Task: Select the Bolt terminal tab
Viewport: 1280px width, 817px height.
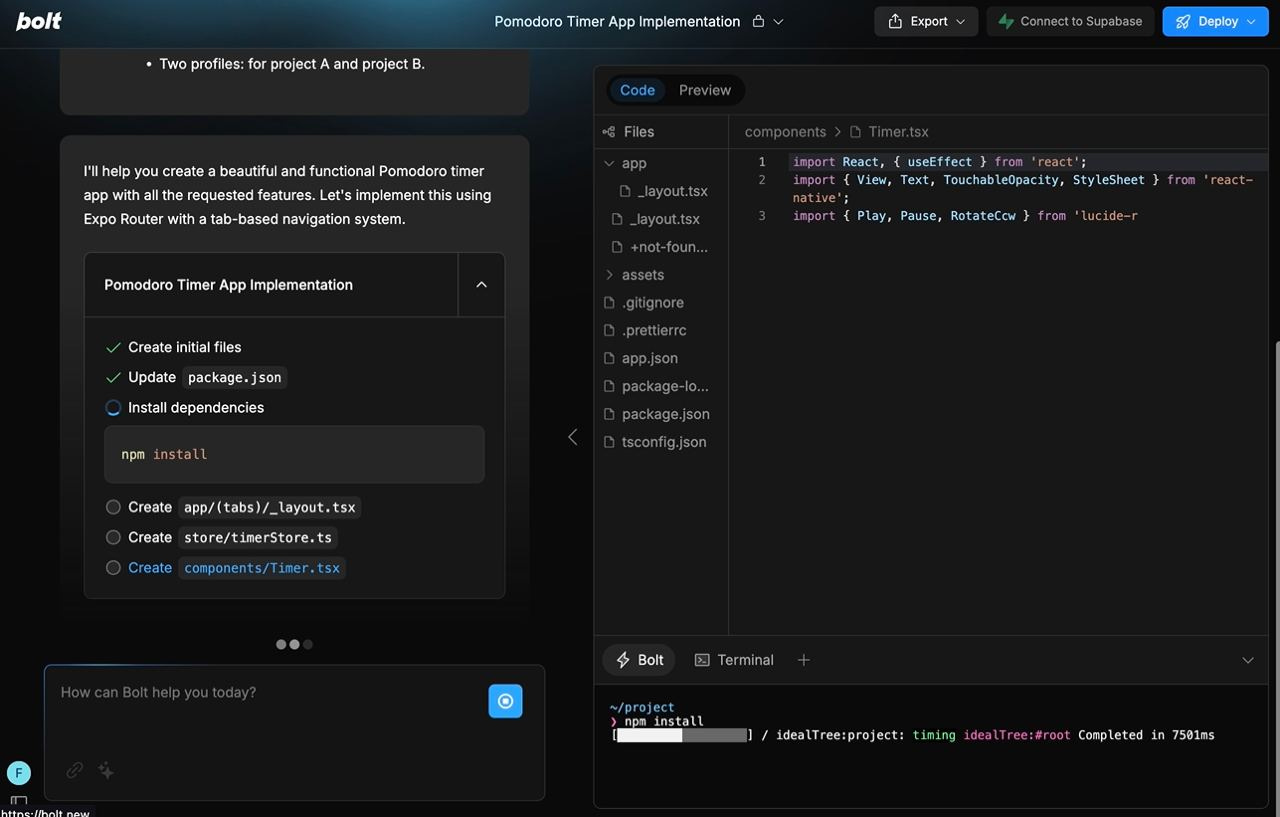Action: coord(639,660)
